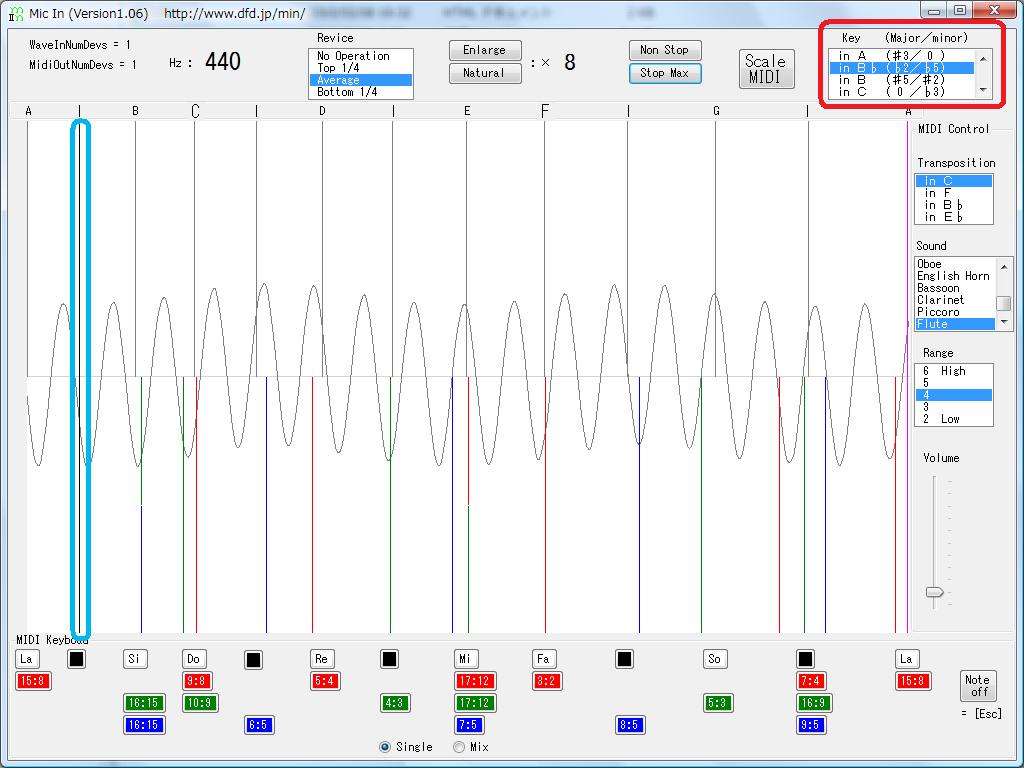Select Range '2 Low'
The image size is (1024, 768).
pos(954,419)
